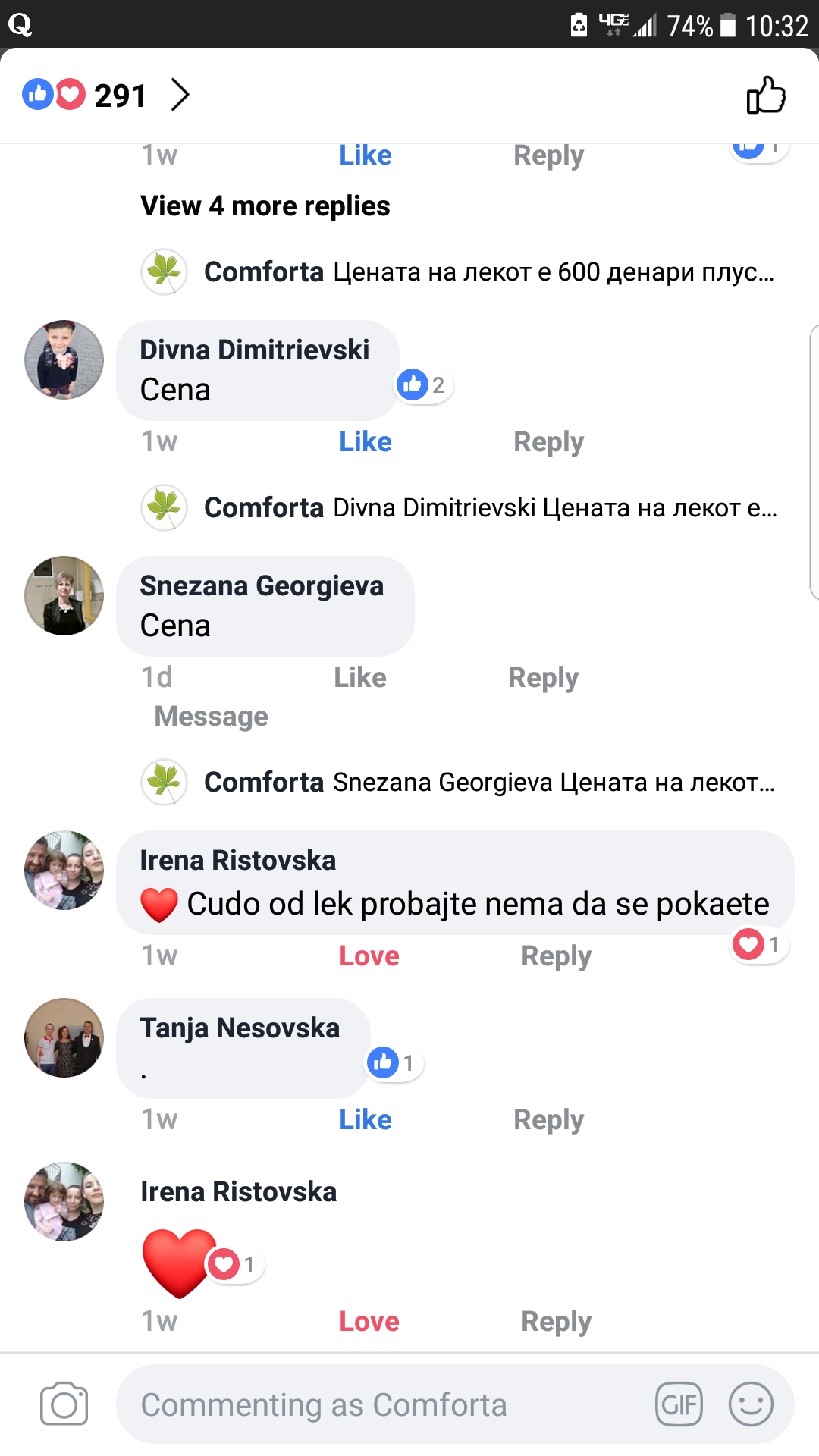This screenshot has width=819, height=1456.
Task: Tap the like count badge on Divna's comment
Action: [x=423, y=385]
